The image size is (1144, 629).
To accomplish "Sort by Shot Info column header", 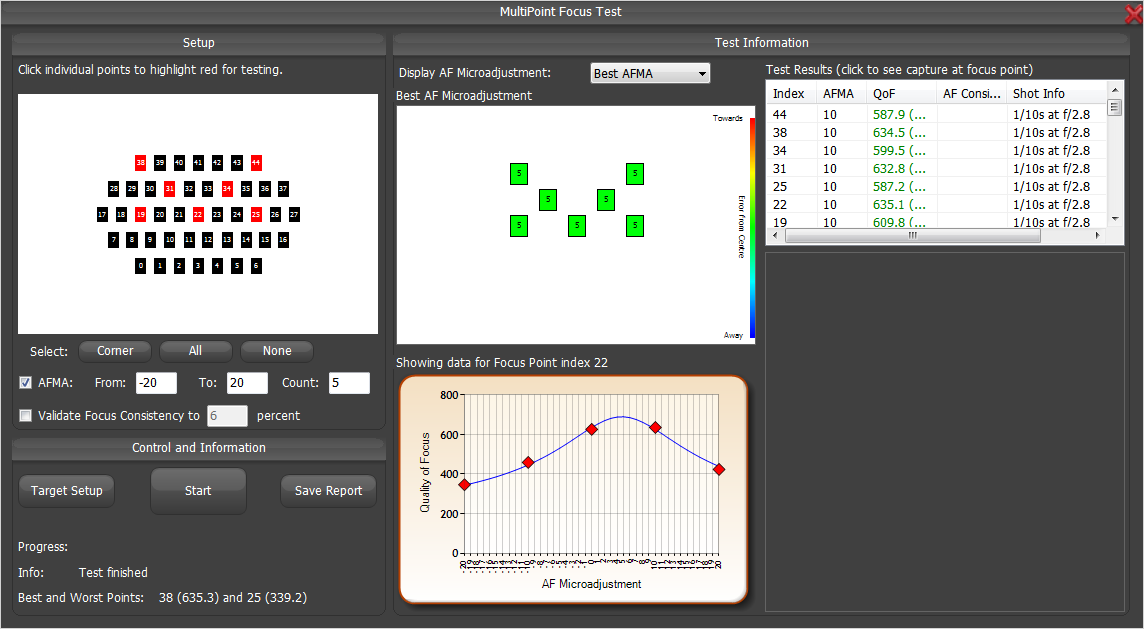I will coord(1056,93).
